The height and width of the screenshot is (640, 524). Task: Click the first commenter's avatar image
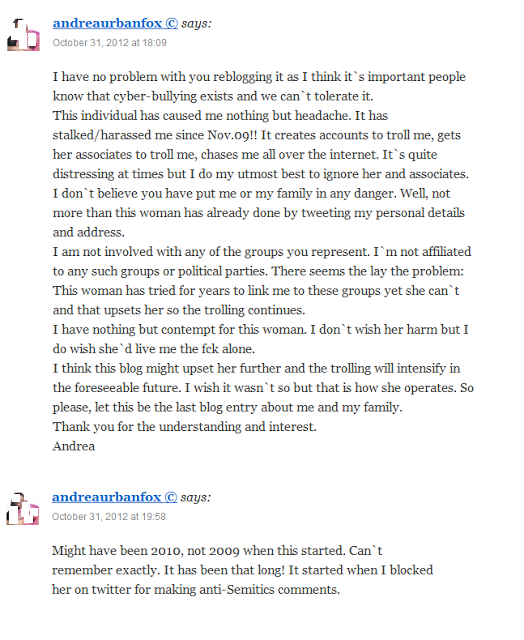pyautogui.click(x=23, y=35)
